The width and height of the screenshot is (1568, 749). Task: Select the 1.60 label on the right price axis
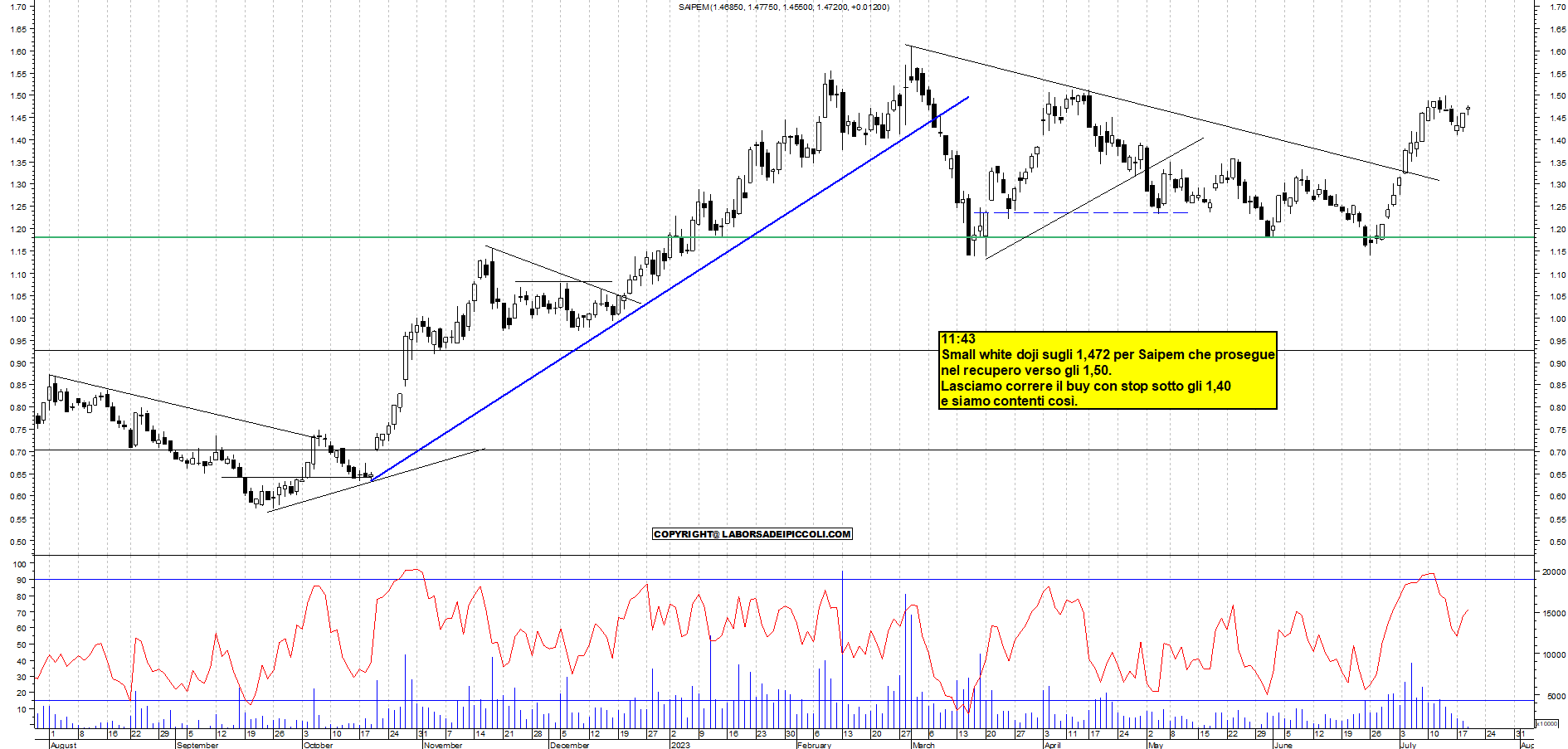tap(1557, 51)
